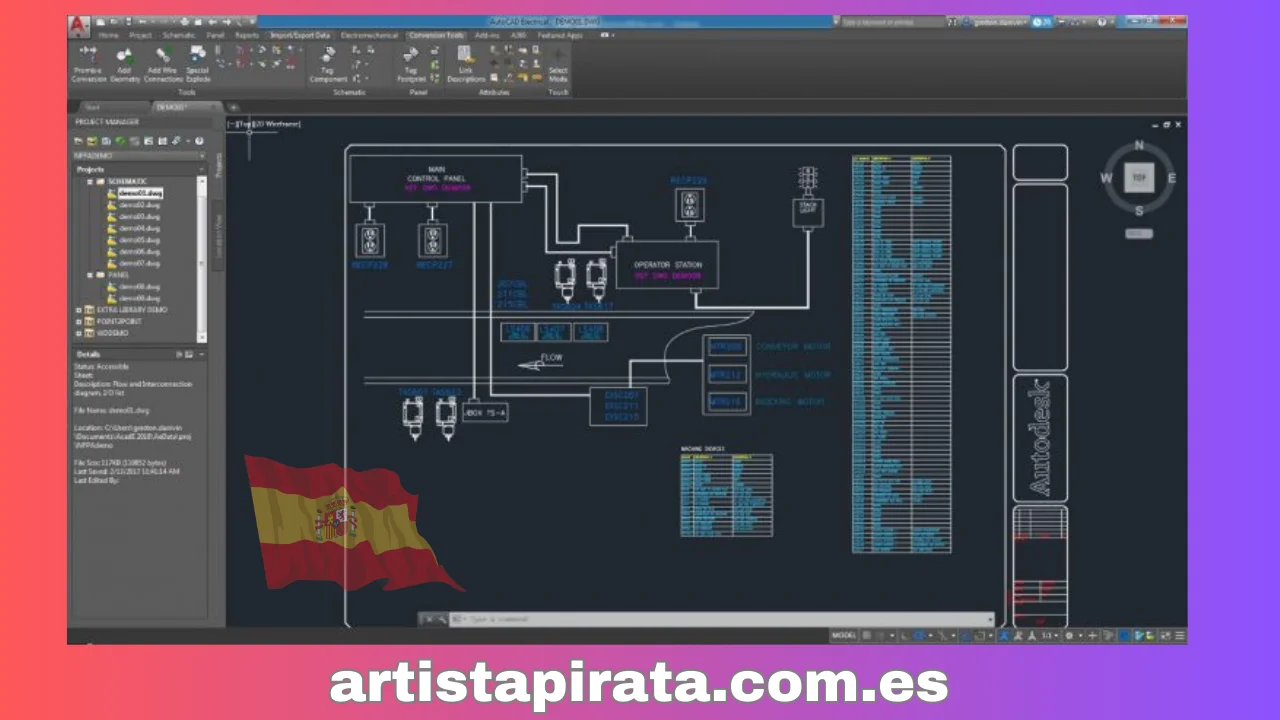
Task: Go to Import/Export Data ribbon tab
Action: [300, 35]
